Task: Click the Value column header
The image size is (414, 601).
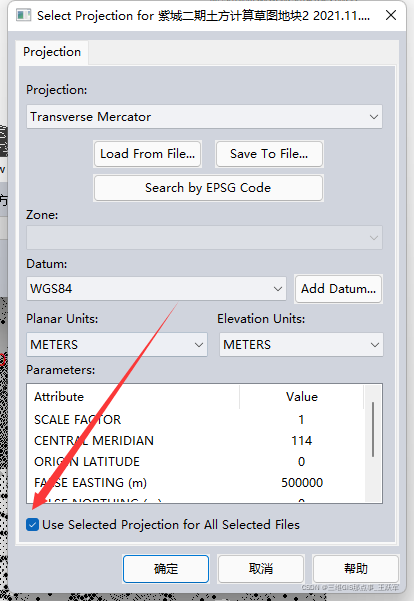Action: point(302,397)
